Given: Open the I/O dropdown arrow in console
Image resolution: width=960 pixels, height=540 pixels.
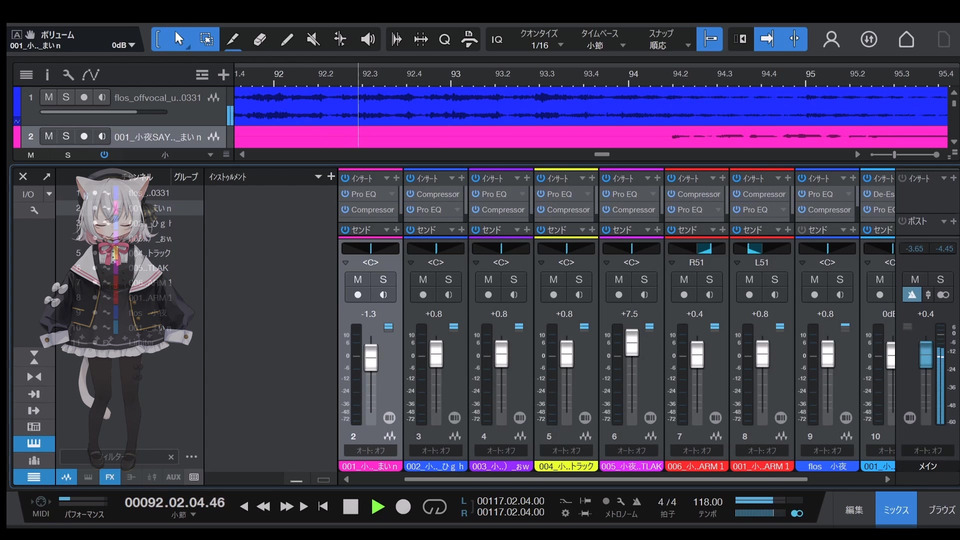Looking at the screenshot, I should [49, 194].
